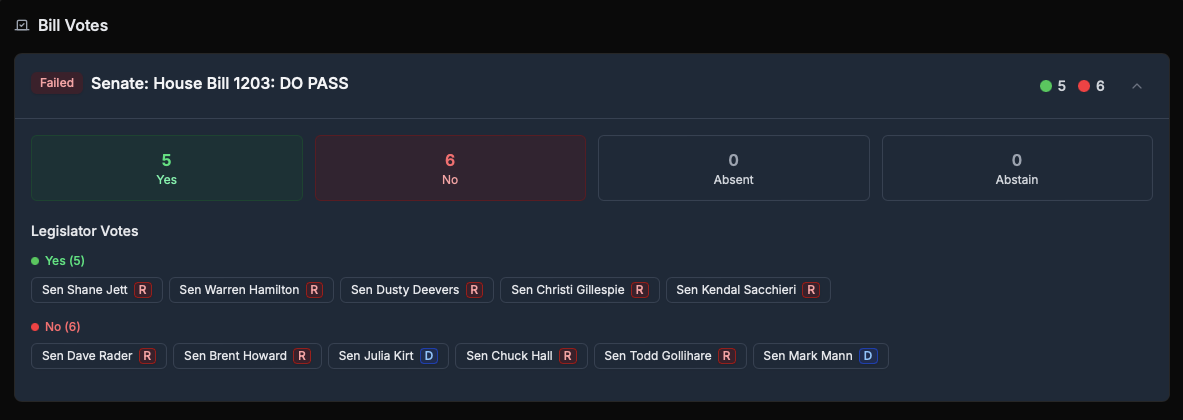Open Sen Todd Gollihare's legislator chip
1183x420 pixels.
670,356
